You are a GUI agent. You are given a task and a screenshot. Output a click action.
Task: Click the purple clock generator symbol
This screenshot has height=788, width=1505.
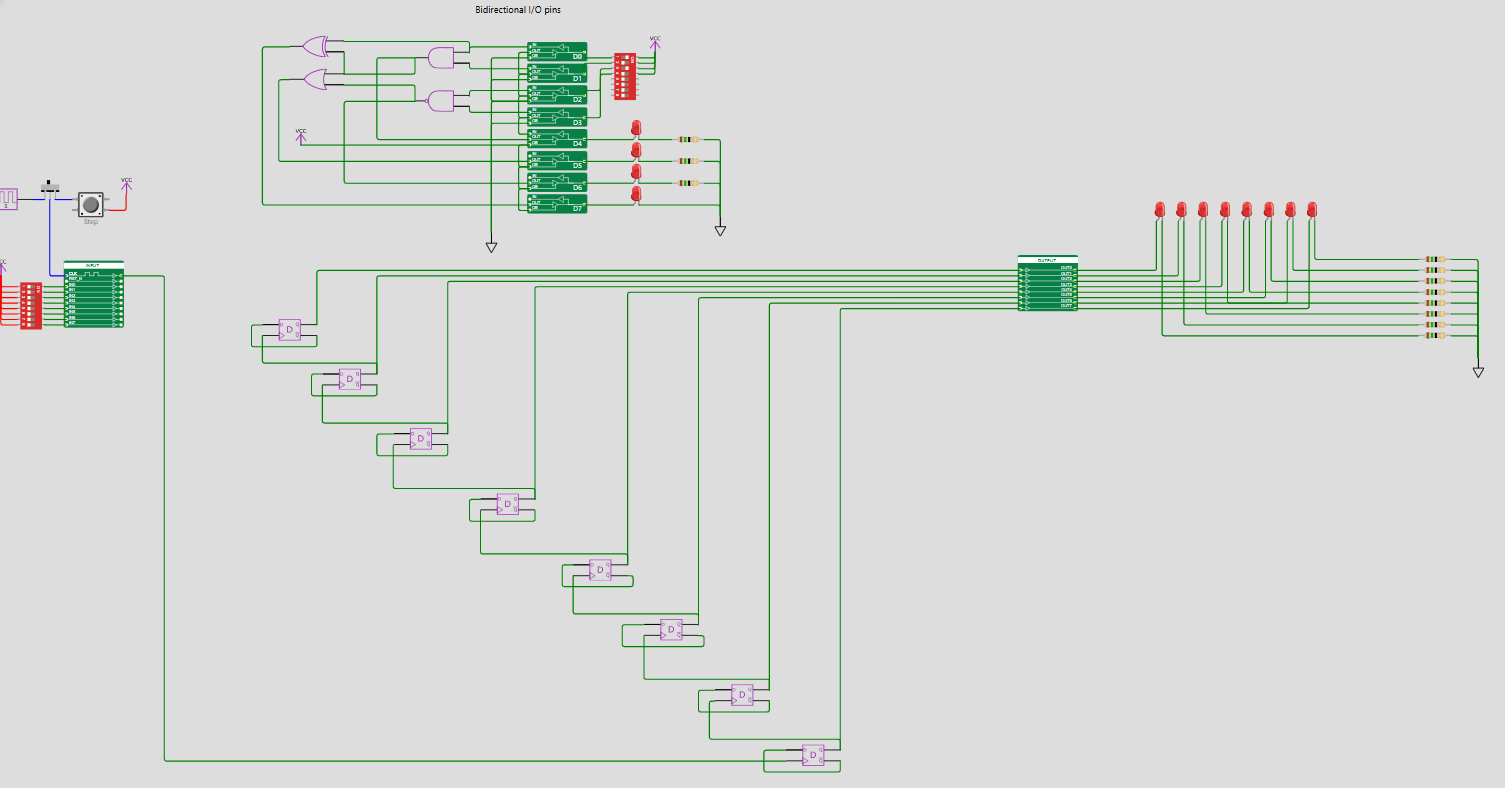[8, 198]
